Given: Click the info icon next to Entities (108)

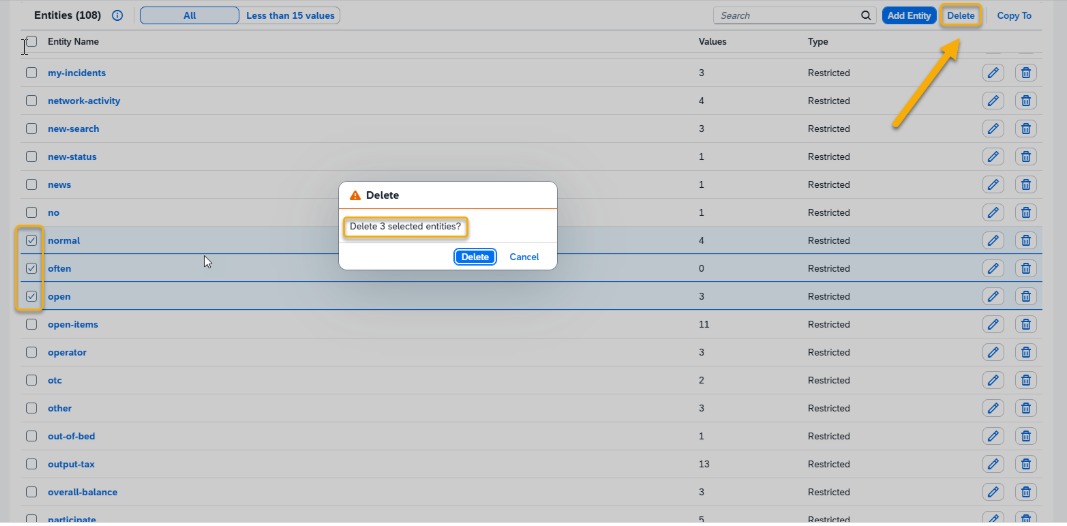Looking at the screenshot, I should 117,16.
